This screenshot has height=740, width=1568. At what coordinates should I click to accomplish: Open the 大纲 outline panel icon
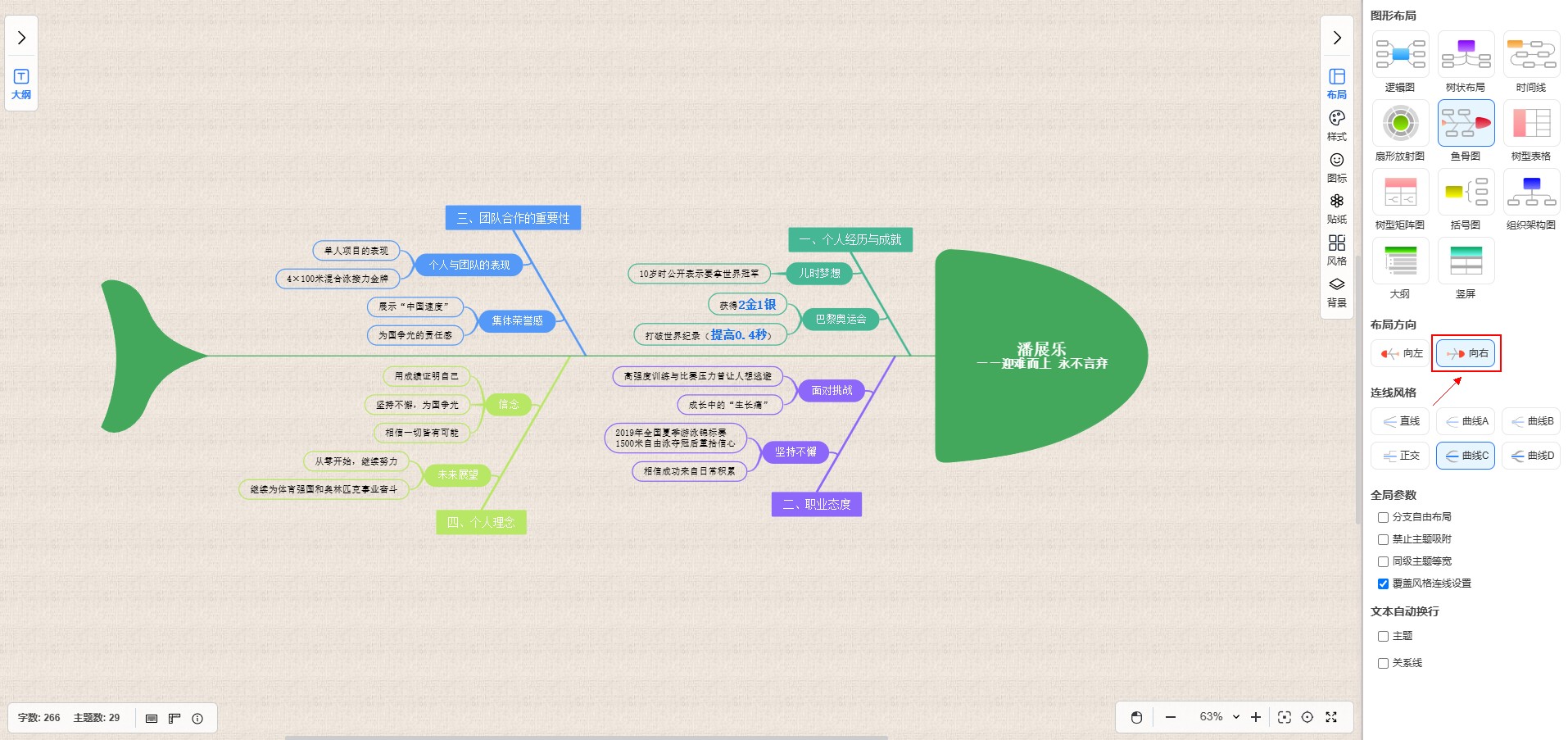21,84
